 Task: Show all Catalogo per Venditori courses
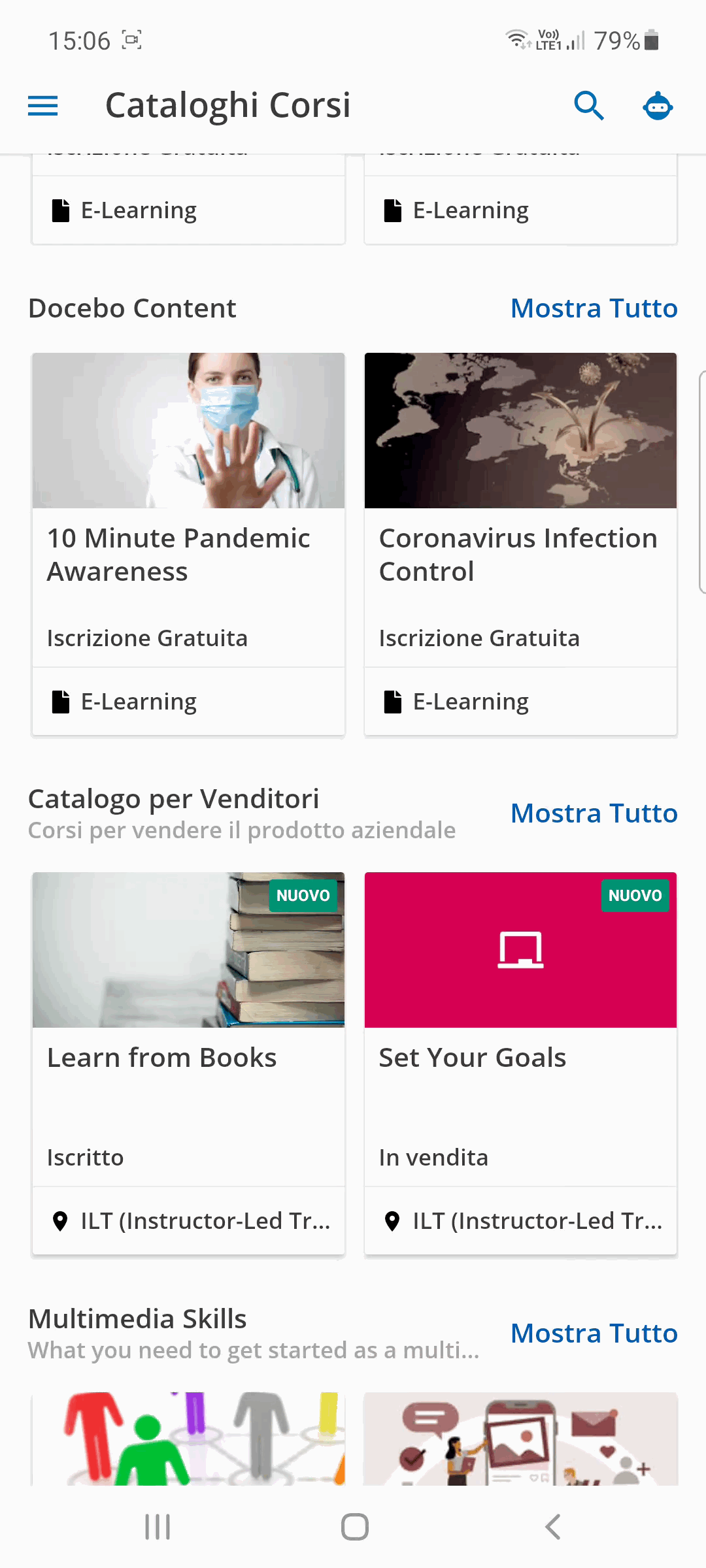(594, 813)
